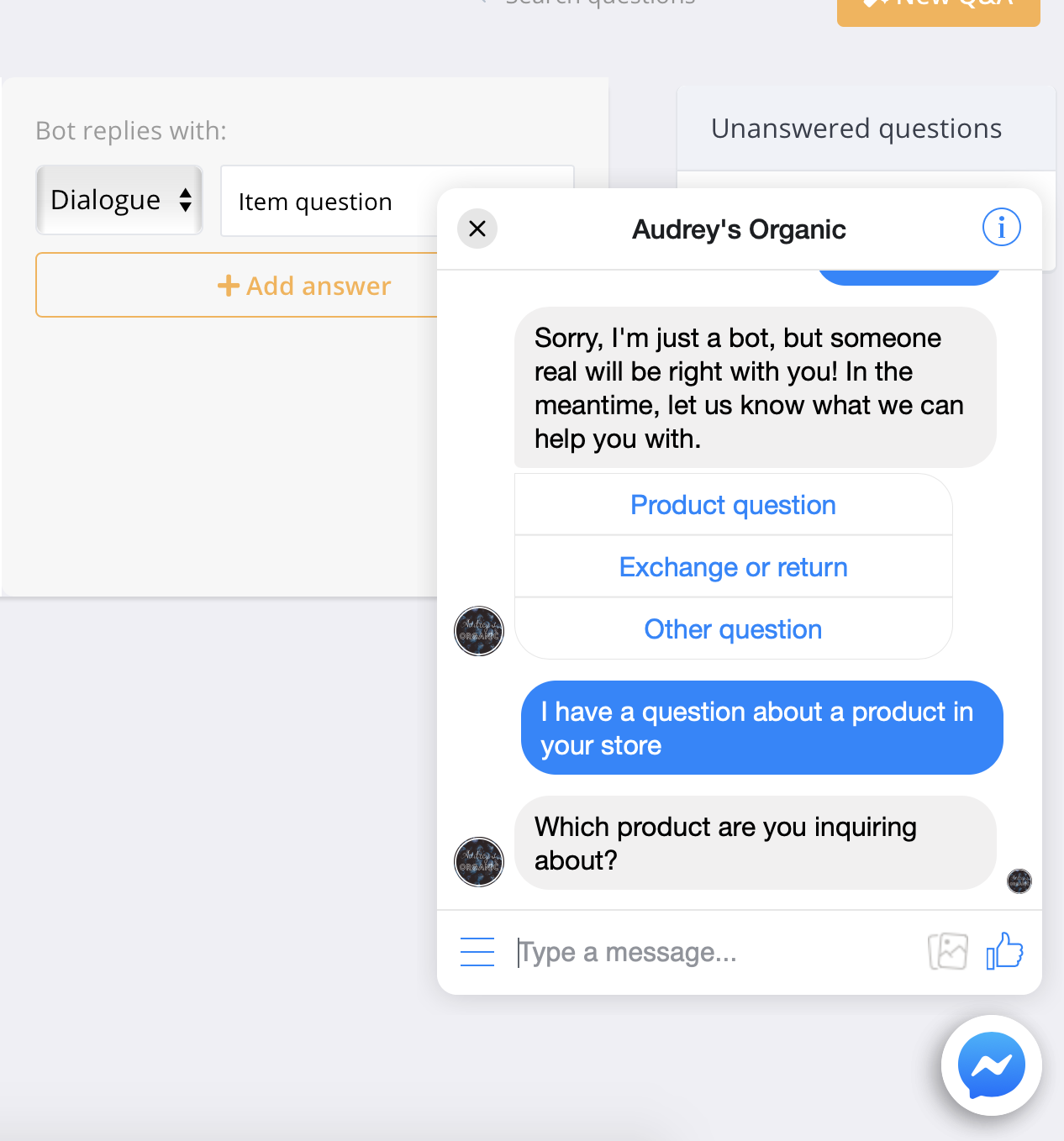The image size is (1064, 1141).
Task: Focus the Type a message field
Action: [714, 952]
